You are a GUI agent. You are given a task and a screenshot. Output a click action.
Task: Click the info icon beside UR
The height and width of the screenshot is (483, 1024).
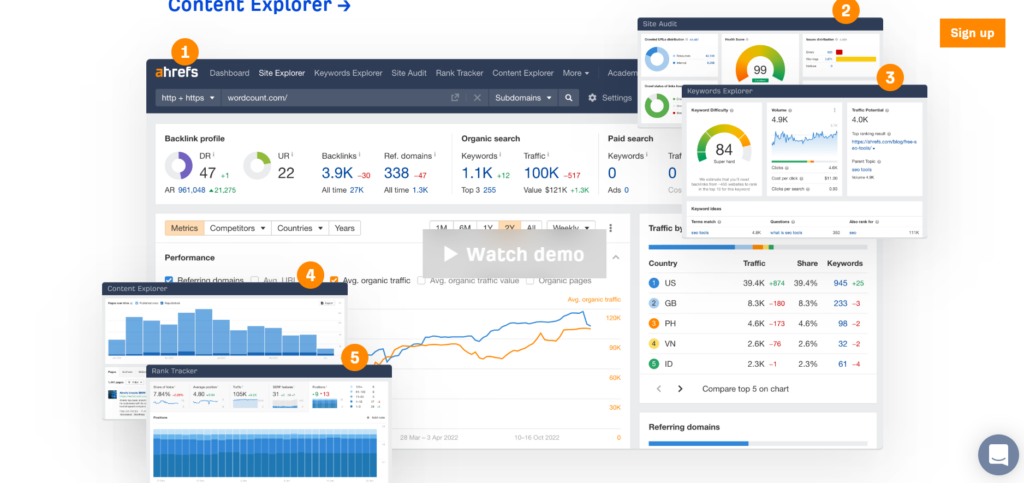point(292,155)
